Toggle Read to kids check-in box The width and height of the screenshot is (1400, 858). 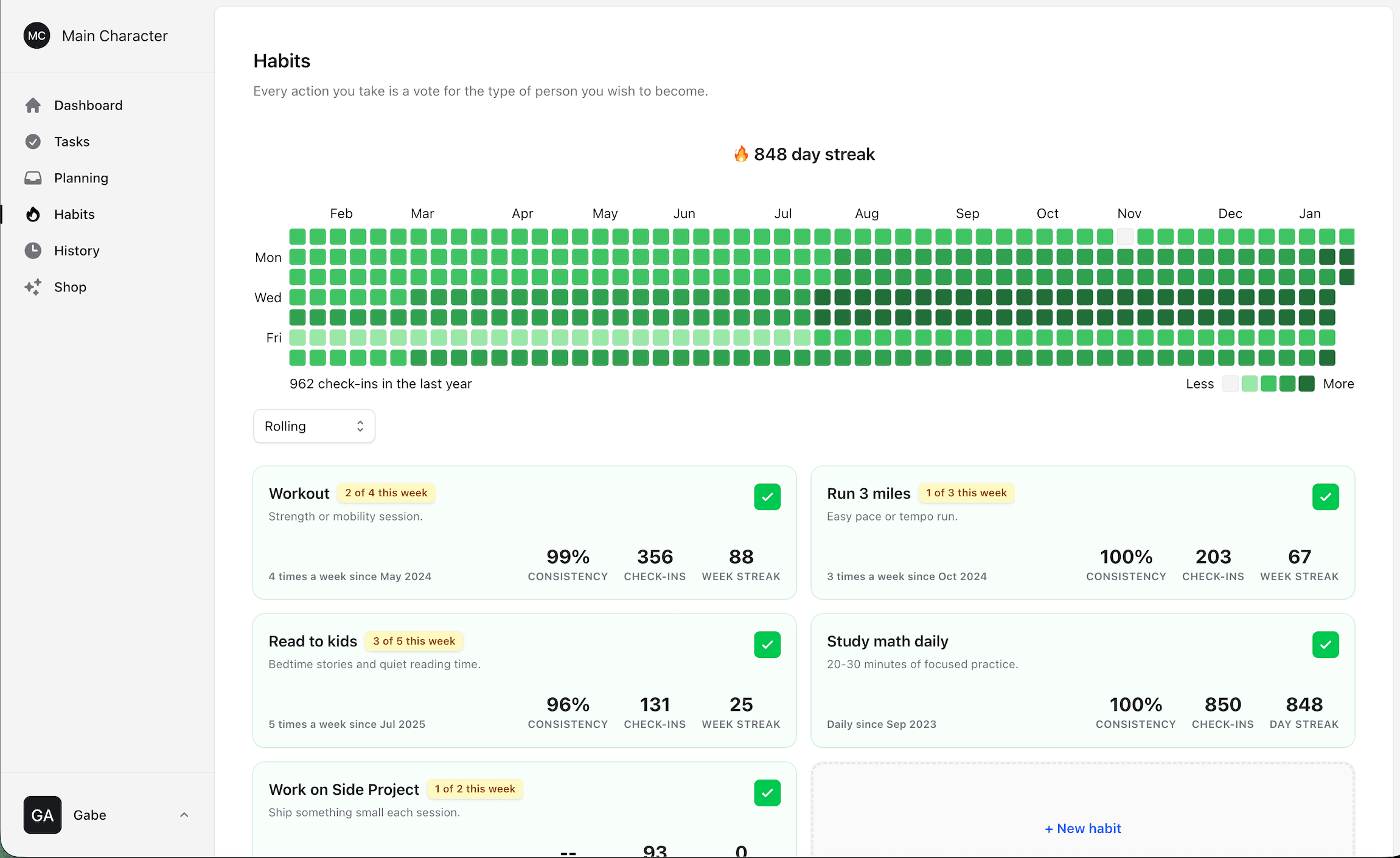coord(767,645)
